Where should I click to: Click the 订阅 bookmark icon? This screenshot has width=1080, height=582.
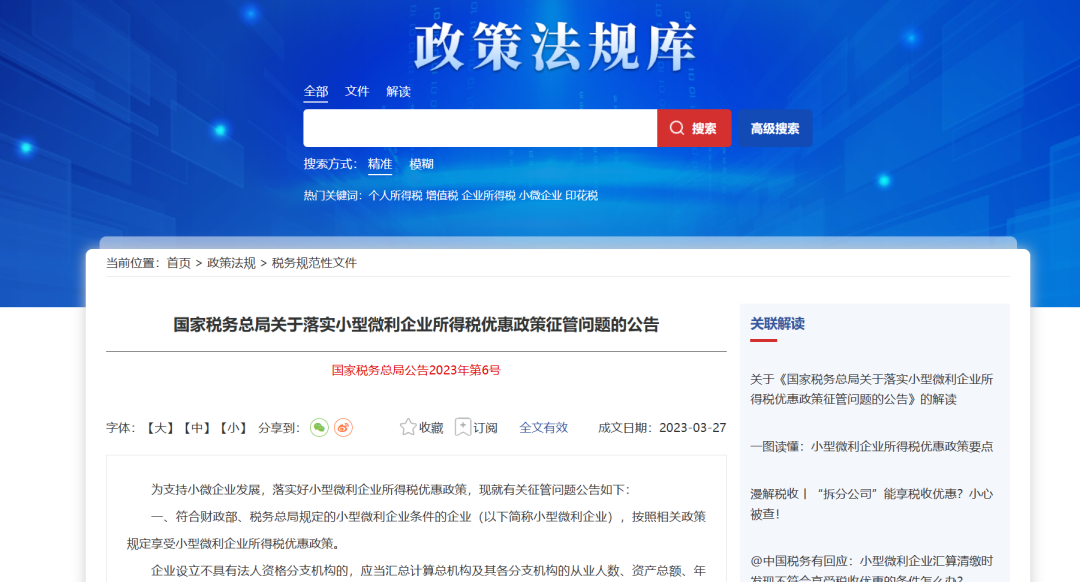463,426
